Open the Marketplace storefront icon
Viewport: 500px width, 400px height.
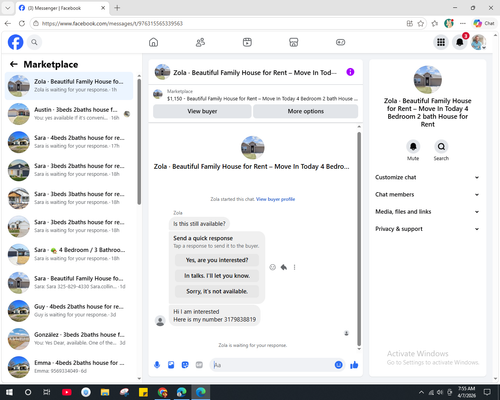294,42
